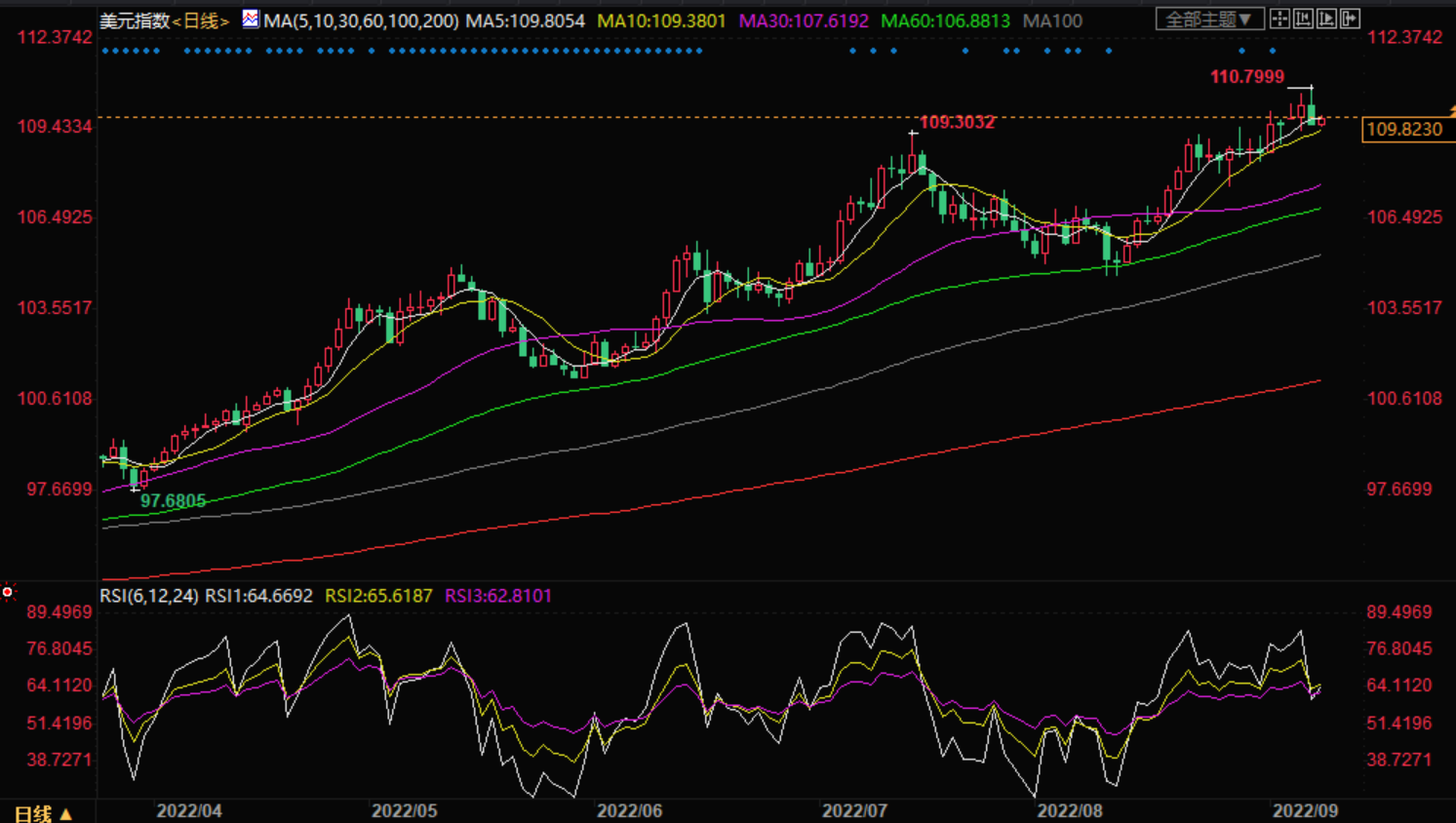Select the green MA60 line label
The height and width of the screenshot is (823, 1456).
945,20
